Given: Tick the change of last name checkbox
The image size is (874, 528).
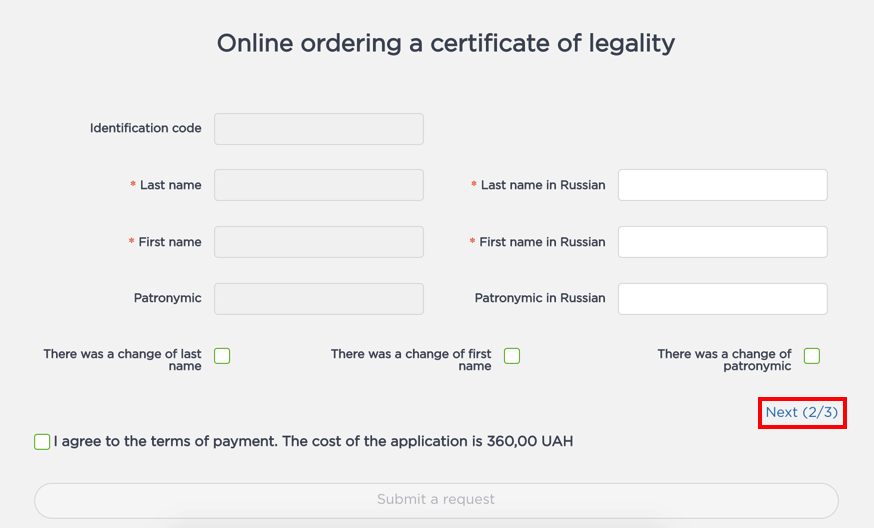Looking at the screenshot, I should tap(222, 356).
